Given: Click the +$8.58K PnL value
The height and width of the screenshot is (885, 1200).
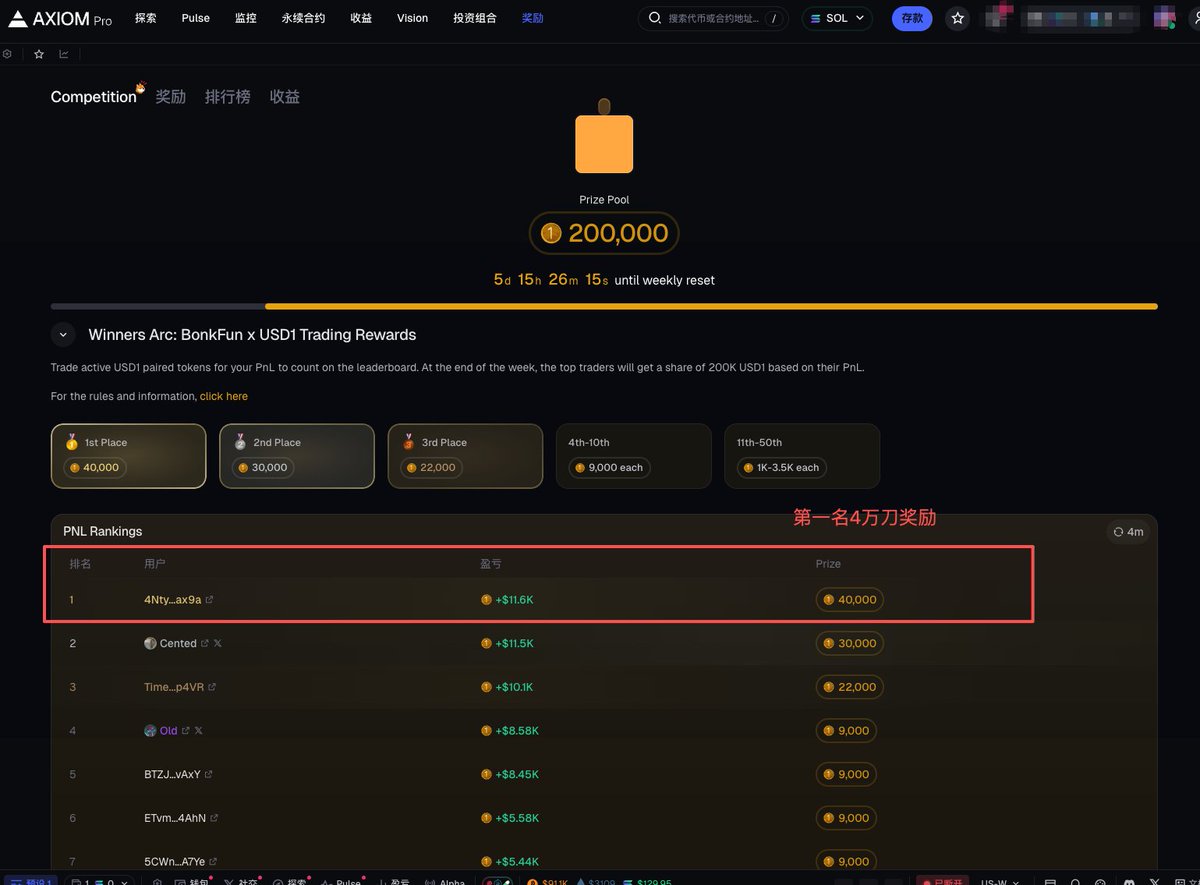Looking at the screenshot, I should pyautogui.click(x=517, y=731).
